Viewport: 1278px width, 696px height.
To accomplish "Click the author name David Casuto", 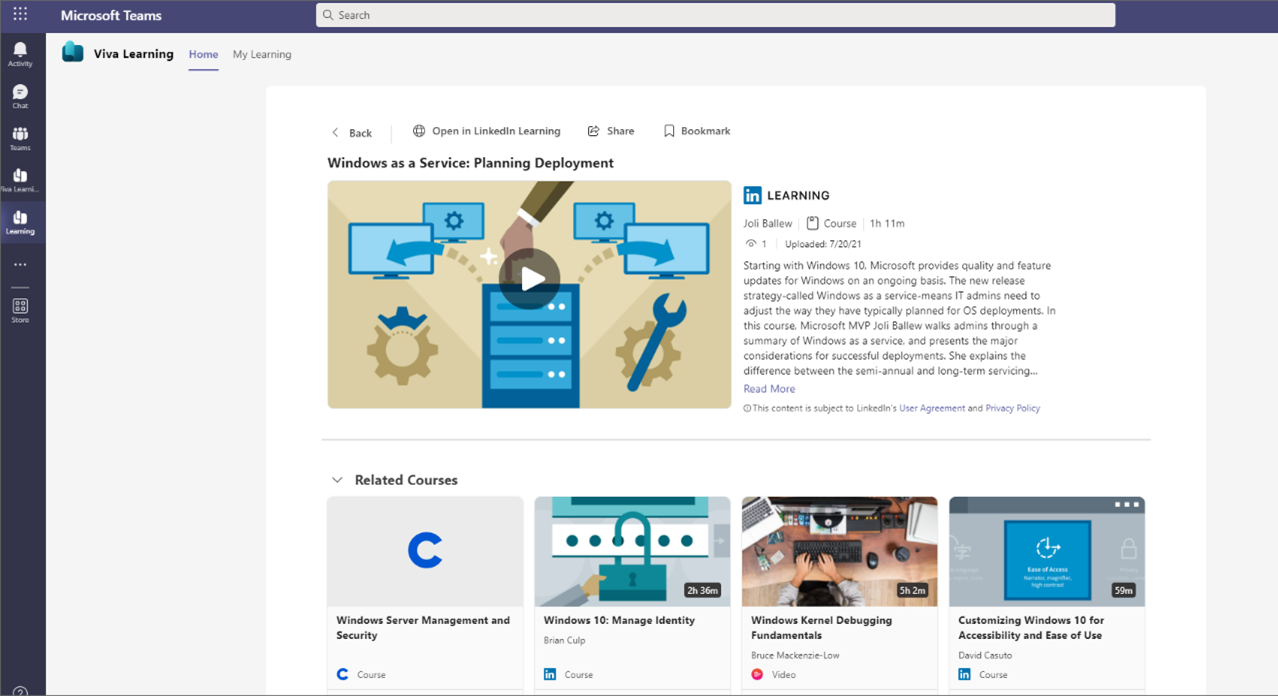I will [985, 655].
